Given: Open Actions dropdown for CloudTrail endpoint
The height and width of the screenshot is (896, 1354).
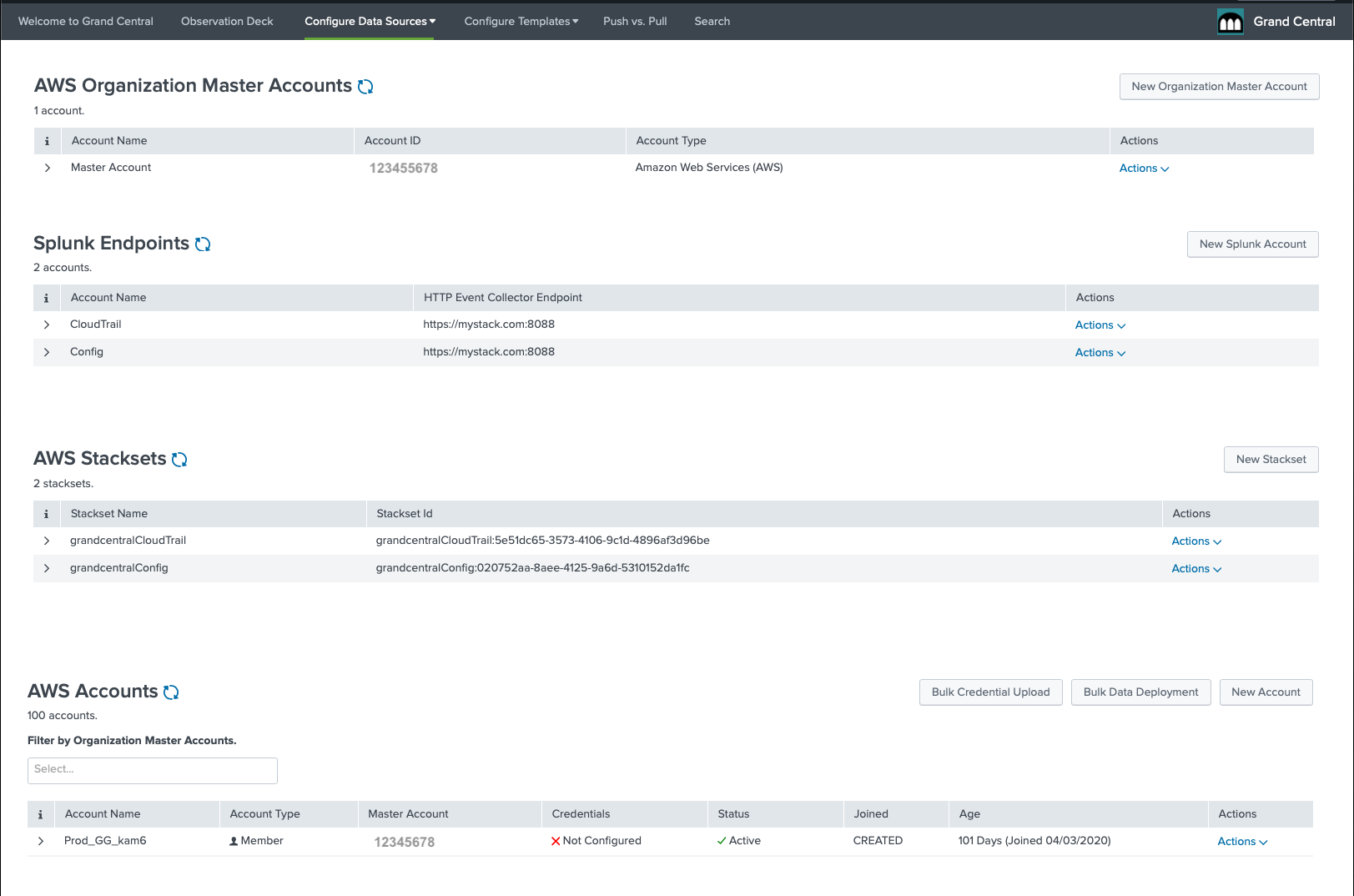Looking at the screenshot, I should point(1100,325).
